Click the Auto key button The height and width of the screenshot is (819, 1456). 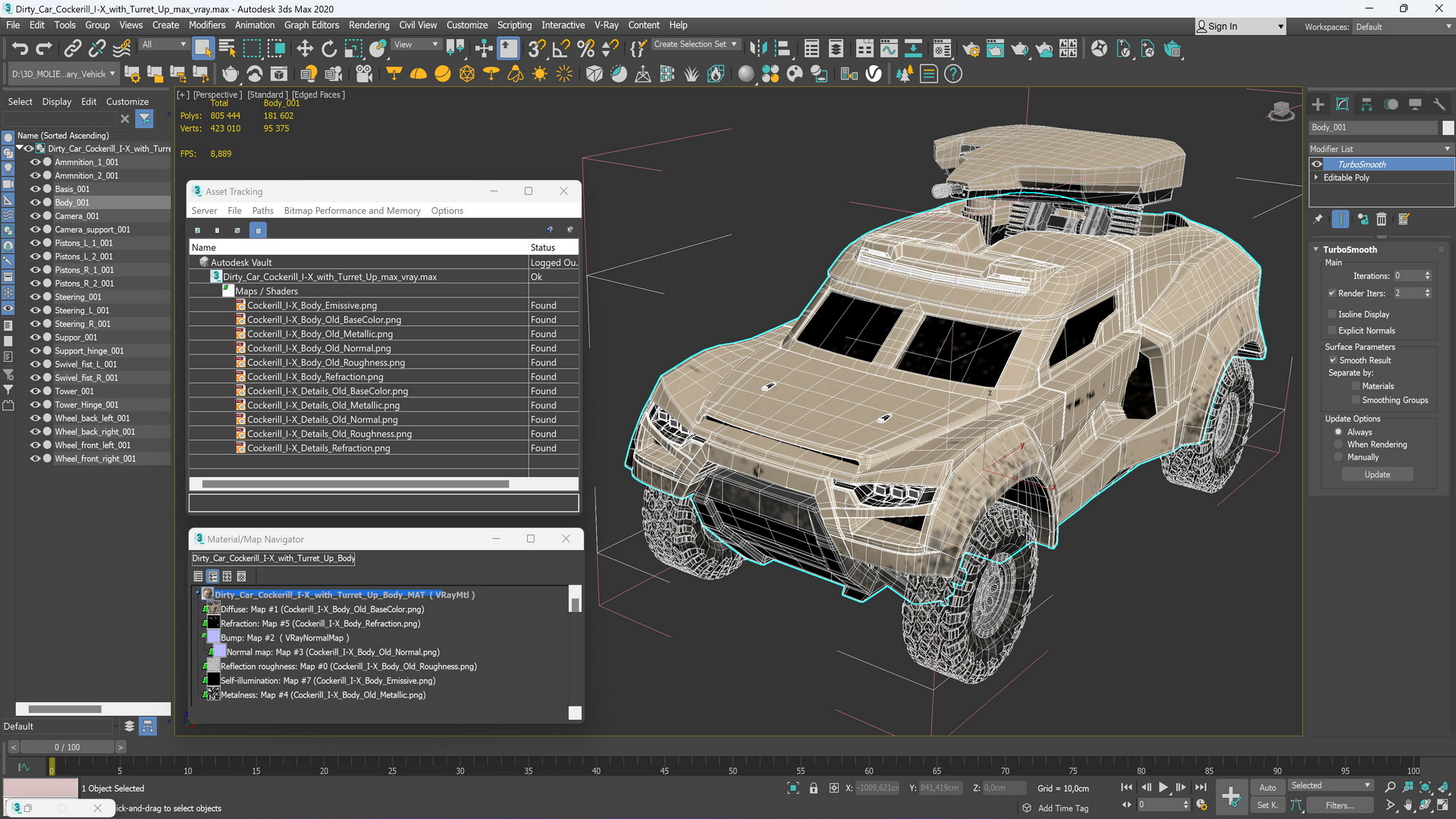click(x=1267, y=787)
